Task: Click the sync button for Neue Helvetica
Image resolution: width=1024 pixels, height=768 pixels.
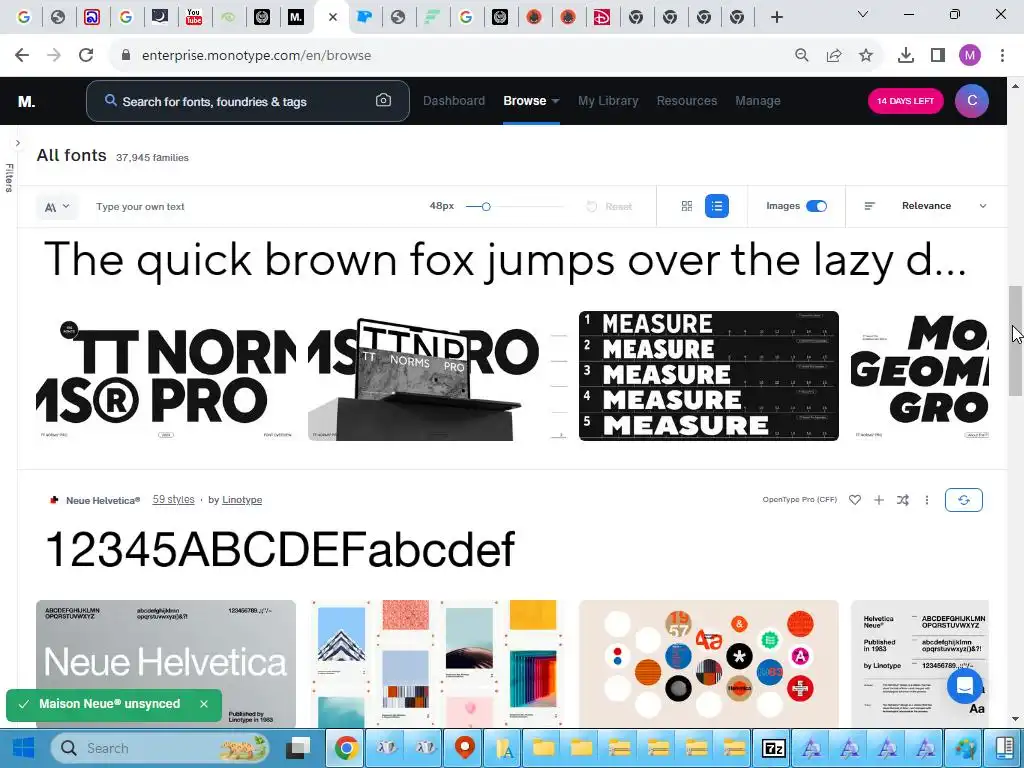Action: 963,500
